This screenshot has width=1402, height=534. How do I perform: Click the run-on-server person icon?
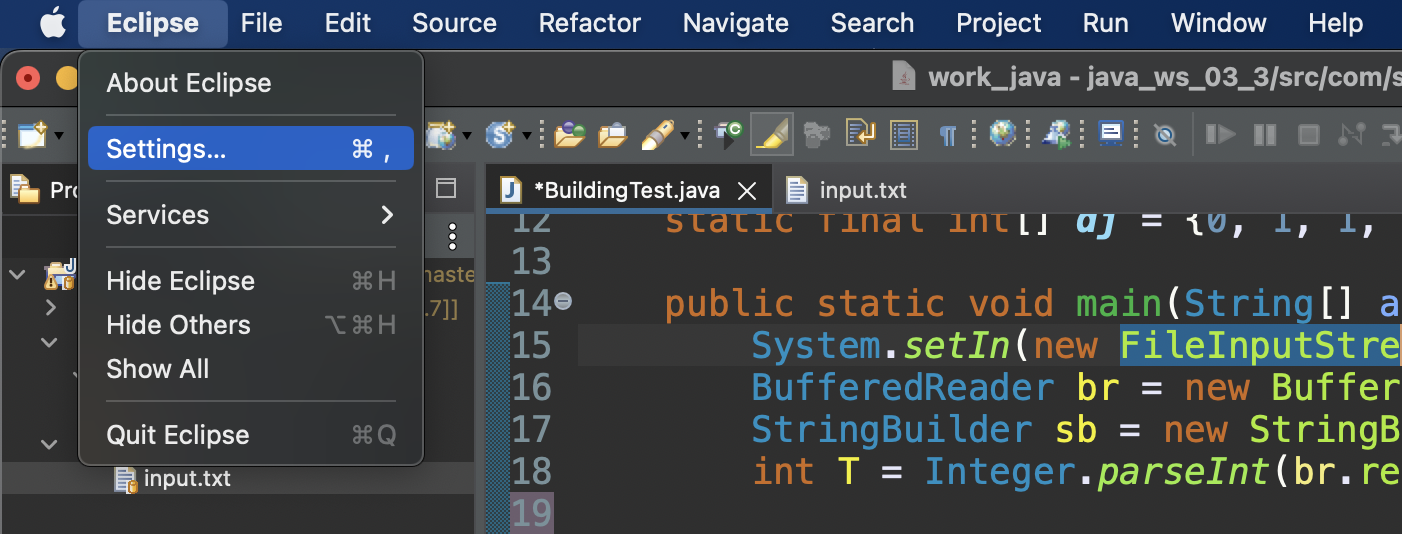coord(1056,134)
